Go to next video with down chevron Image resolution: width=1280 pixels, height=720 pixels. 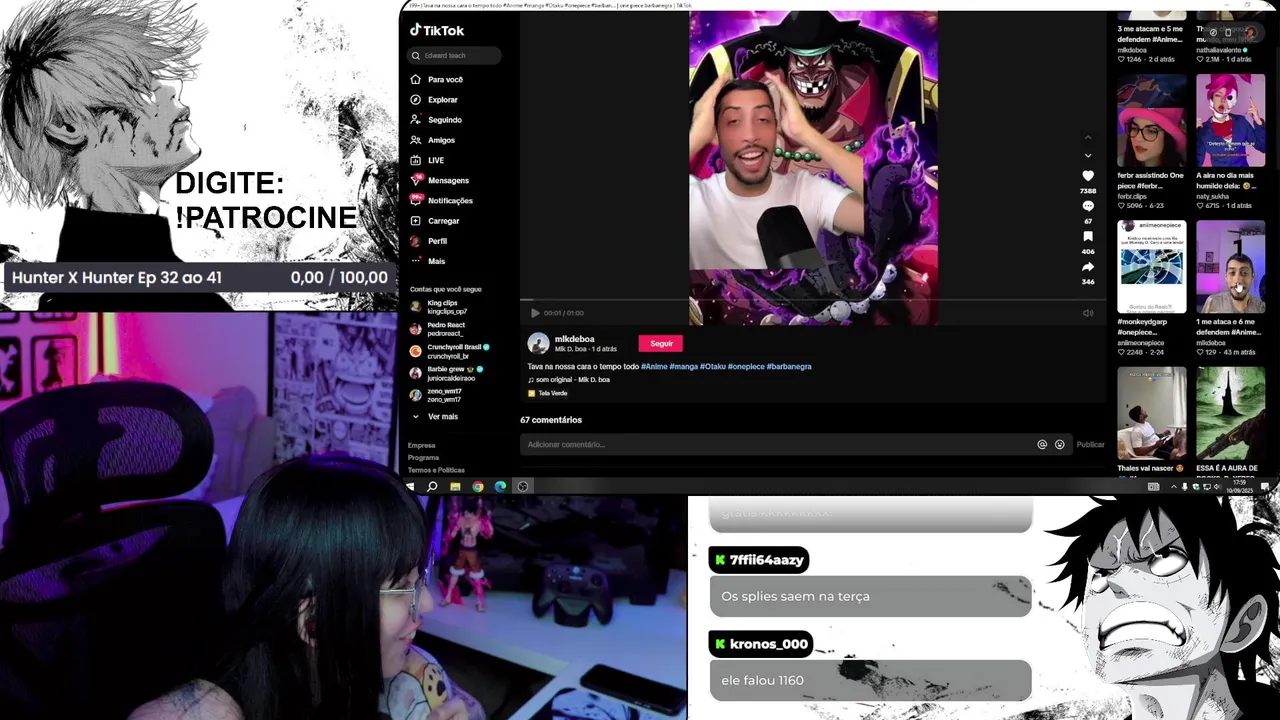[x=1088, y=156]
